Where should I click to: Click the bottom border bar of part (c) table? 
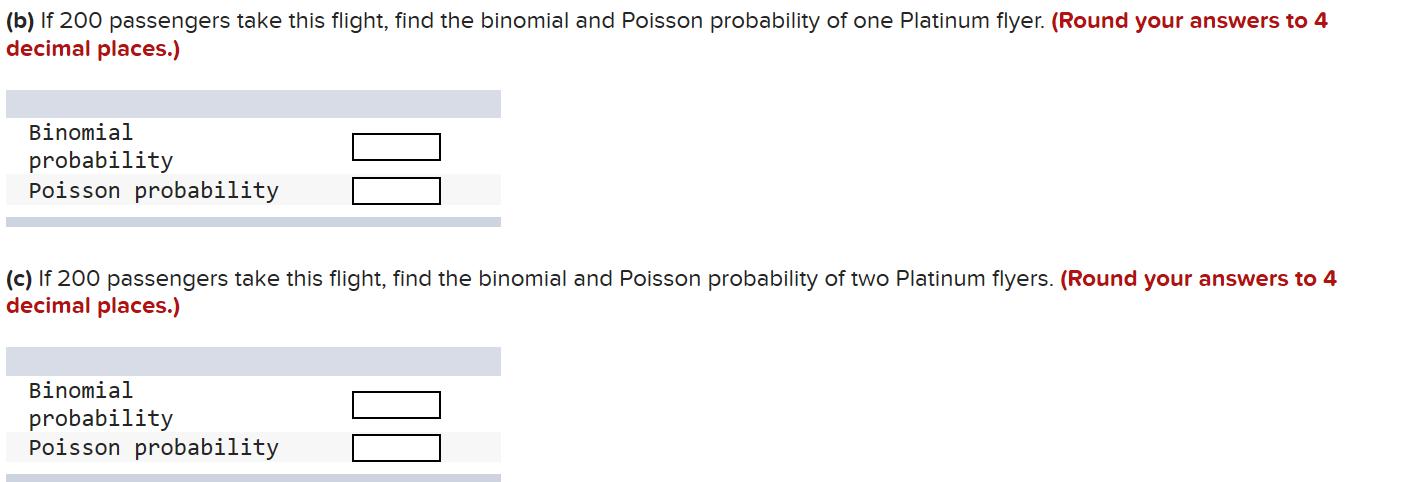click(253, 477)
